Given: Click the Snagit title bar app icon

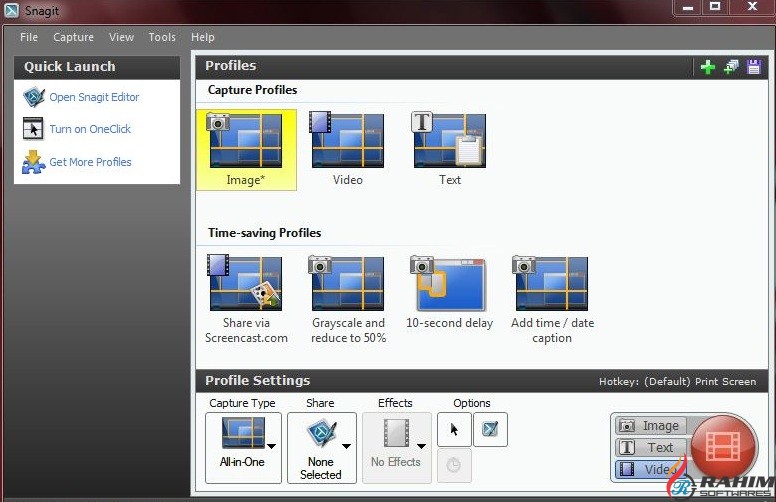Looking at the screenshot, I should [x=11, y=10].
